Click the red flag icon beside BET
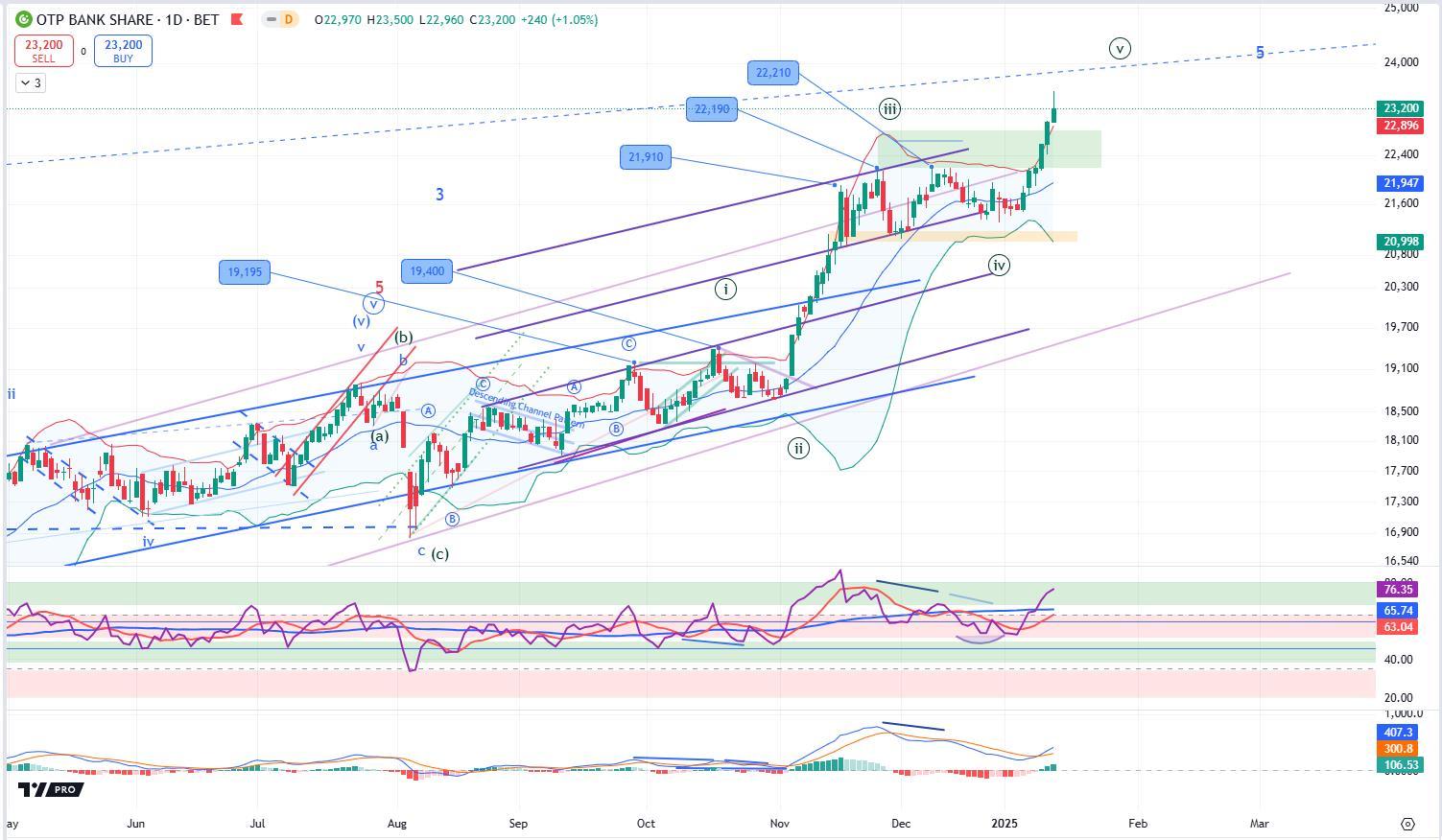 pos(236,19)
